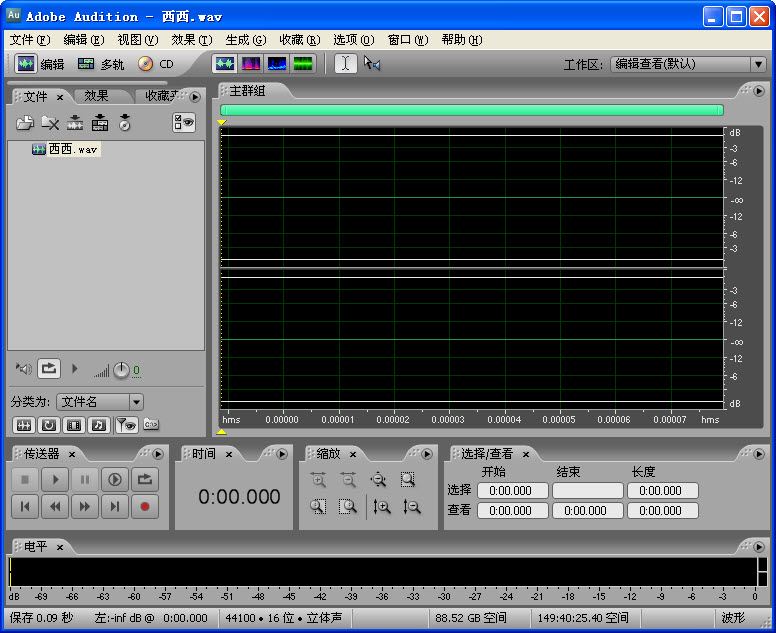Viewport: 776px width, 633px height.
Task: Choose the scrub tool with speaker
Action: click(x=371, y=63)
